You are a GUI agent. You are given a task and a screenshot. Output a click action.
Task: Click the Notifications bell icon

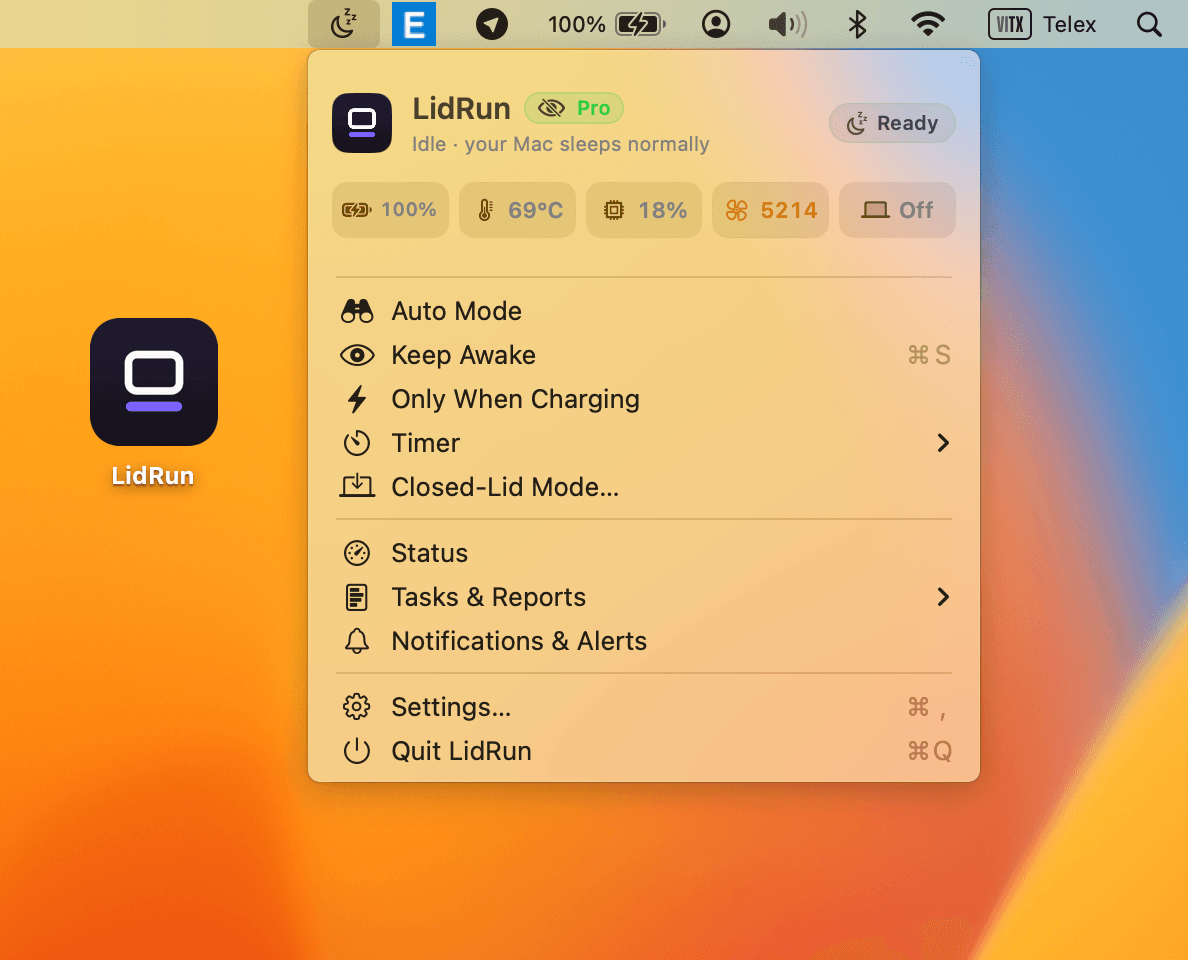[x=357, y=641]
